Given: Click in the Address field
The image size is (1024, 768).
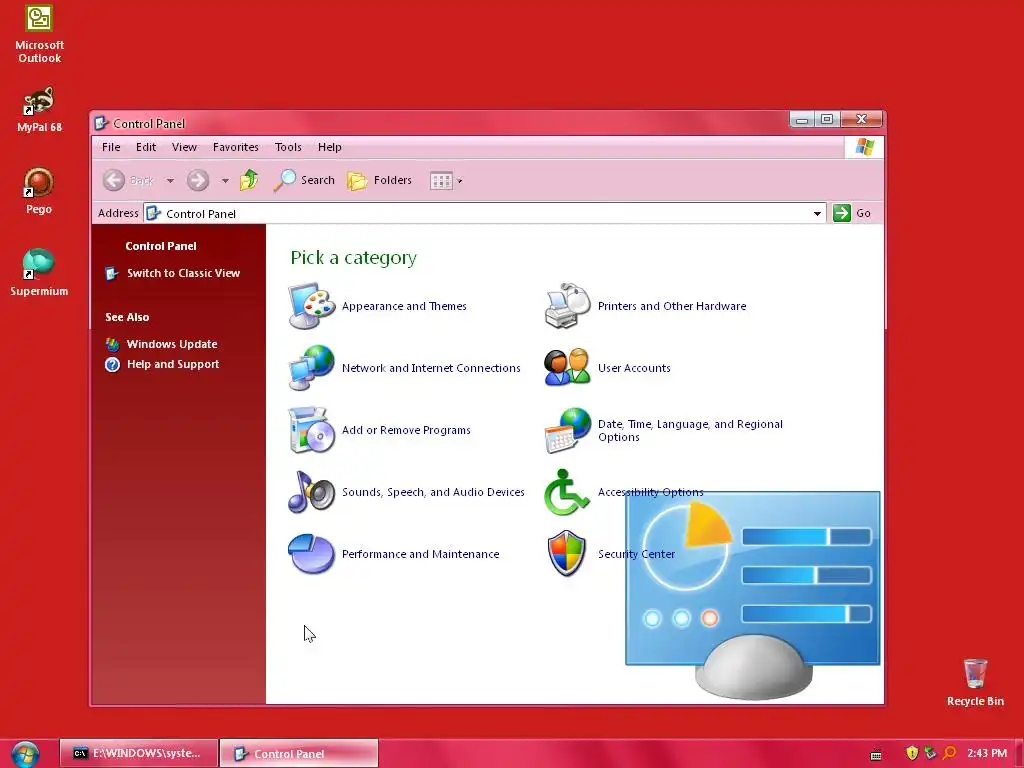Looking at the screenshot, I should (485, 214).
